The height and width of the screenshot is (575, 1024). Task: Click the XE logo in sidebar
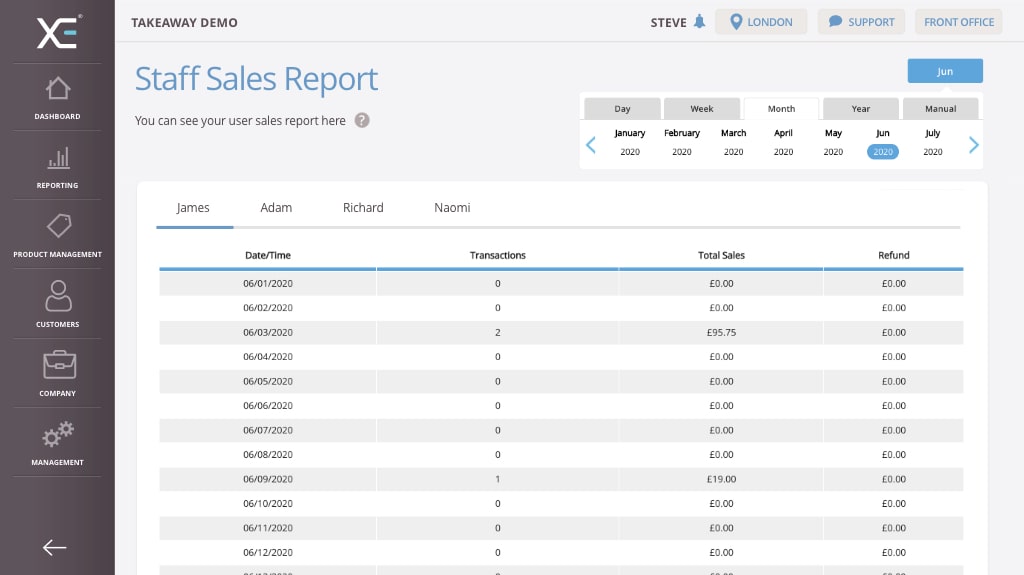(58, 32)
